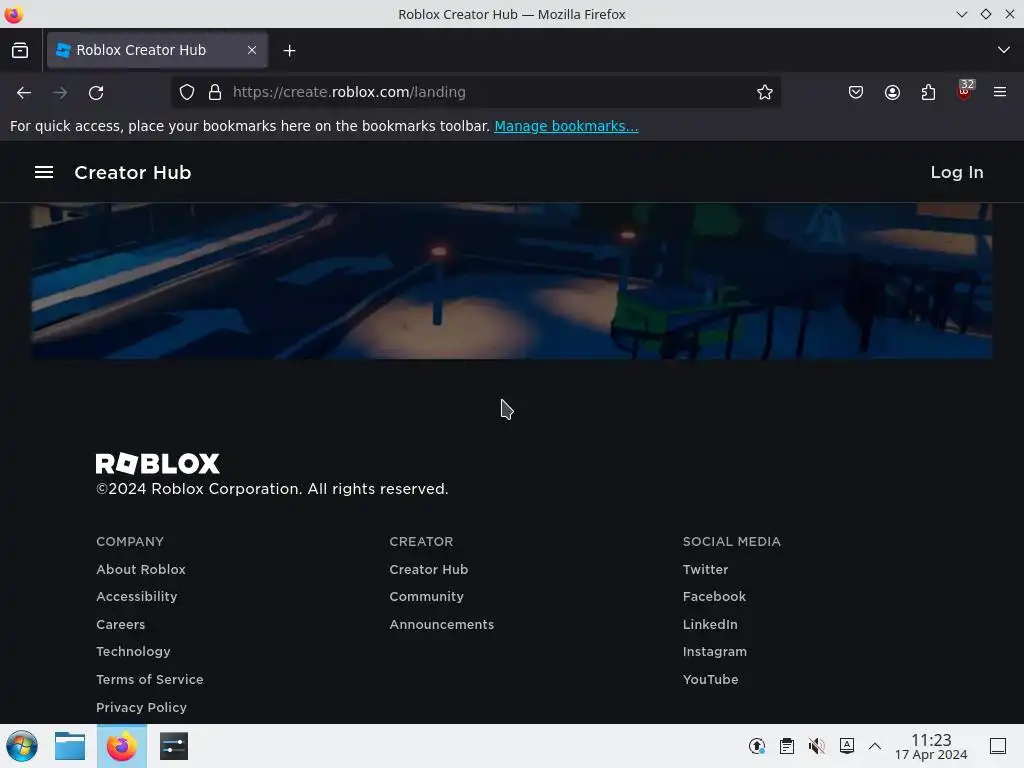Click the Firefox forward arrow
The image size is (1024, 768).
pos(60,93)
